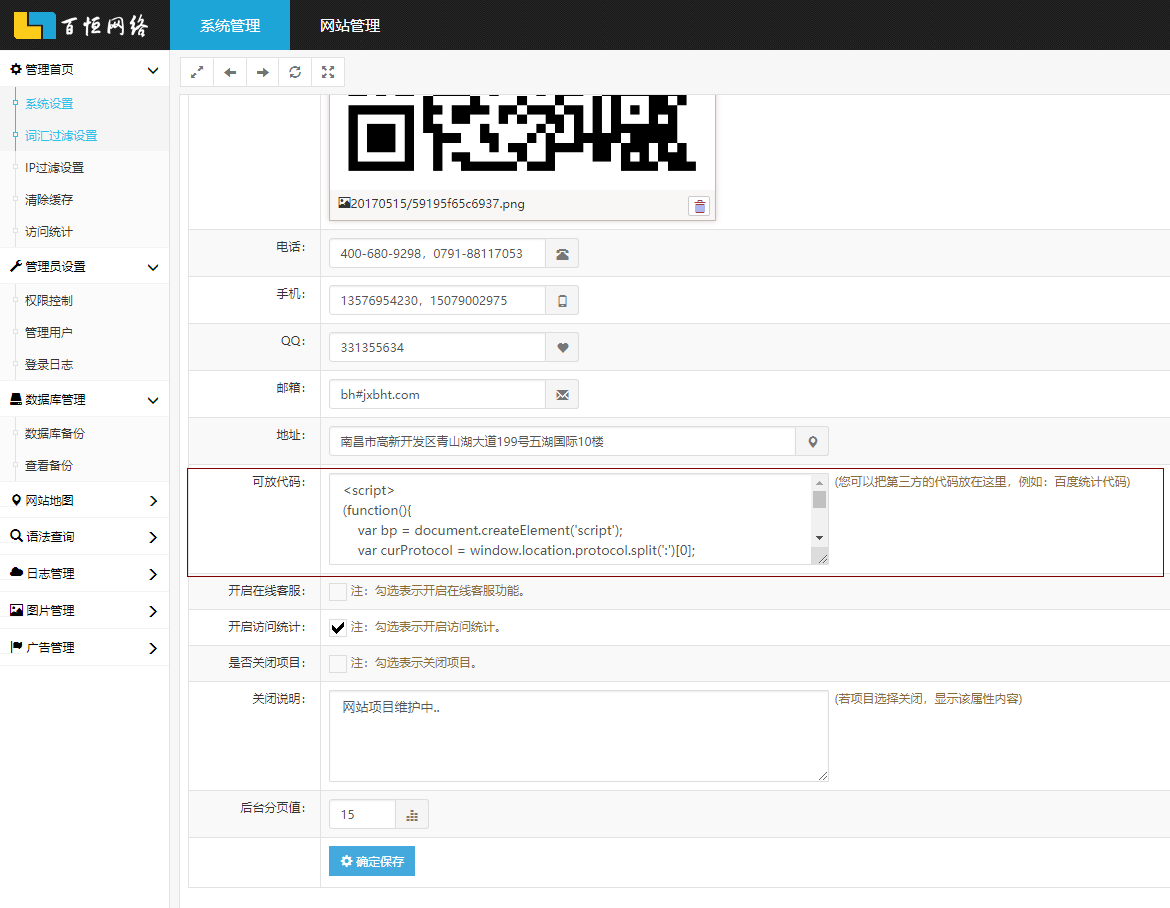Expand the 语法查询 sidebar section

(x=153, y=537)
